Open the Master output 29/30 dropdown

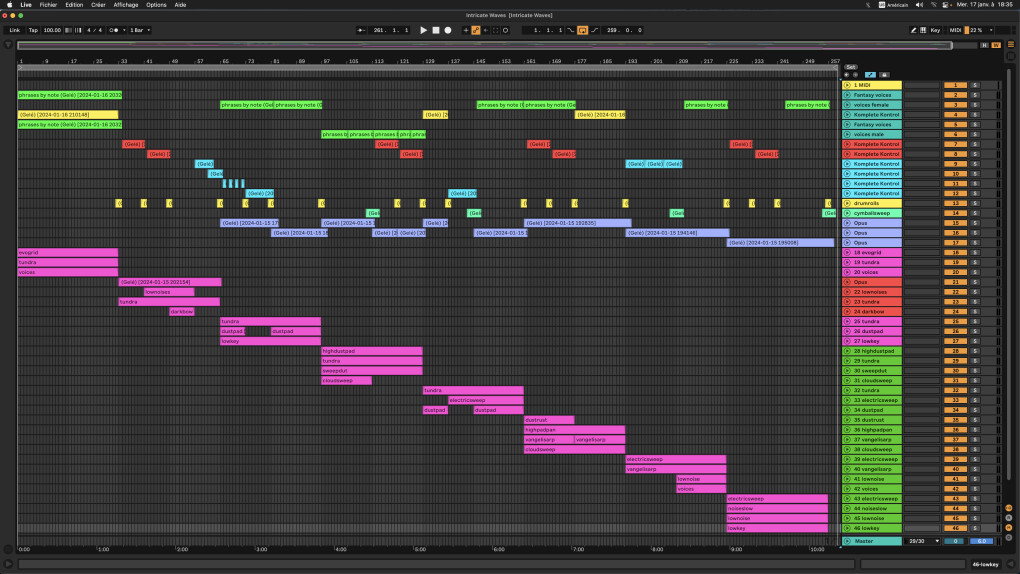click(921, 541)
